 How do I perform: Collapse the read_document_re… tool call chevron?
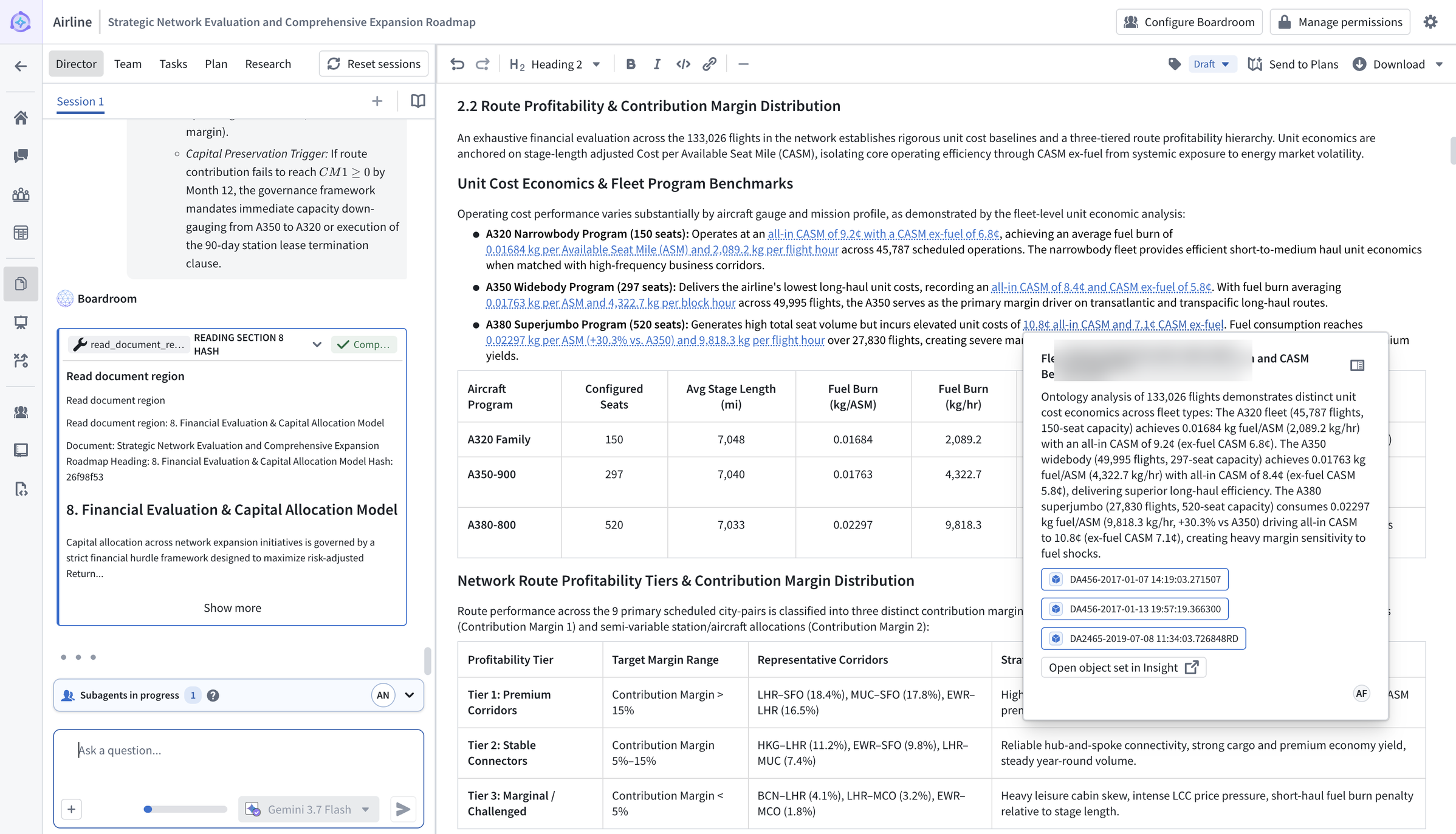coord(317,344)
